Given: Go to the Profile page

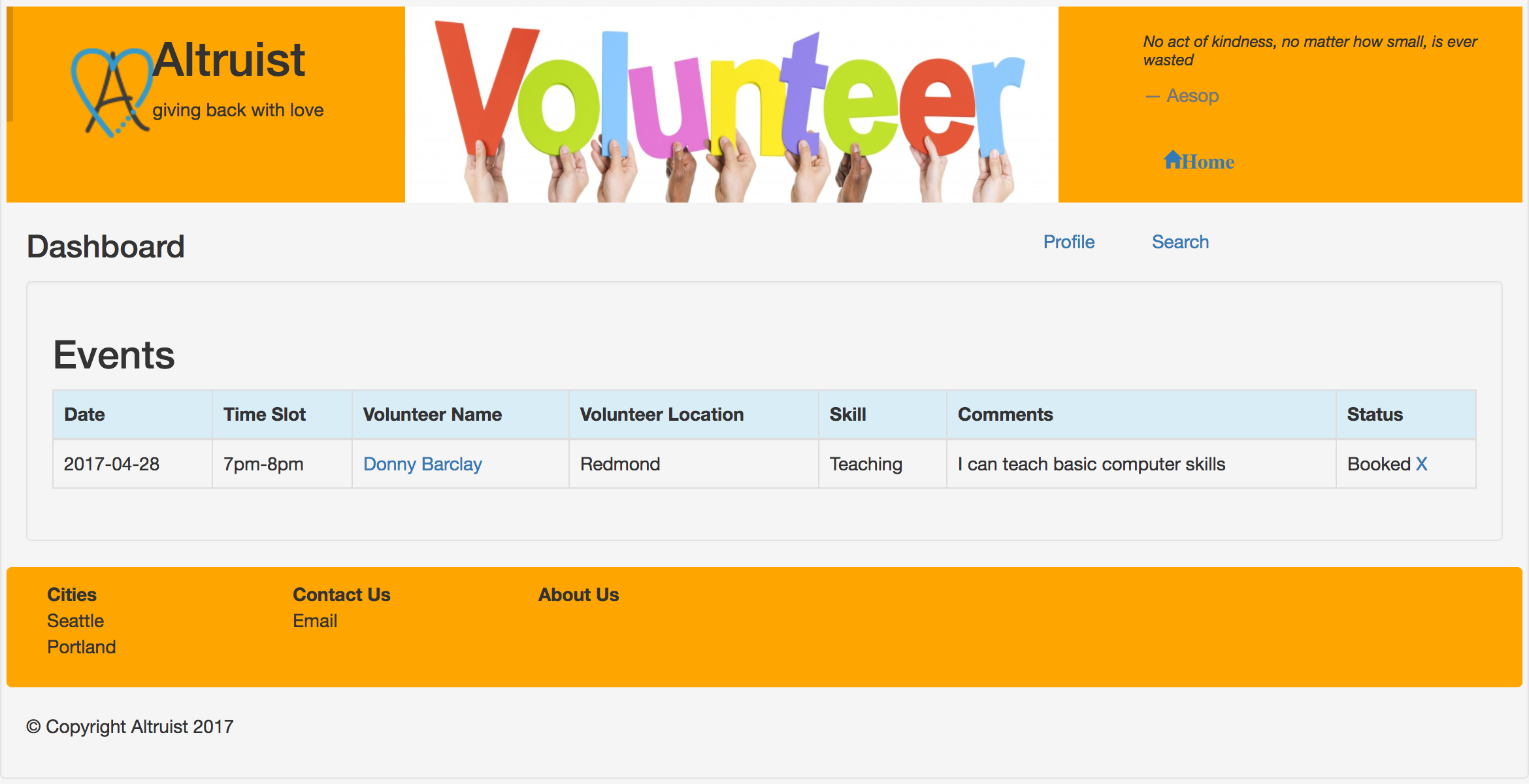Looking at the screenshot, I should [1068, 242].
